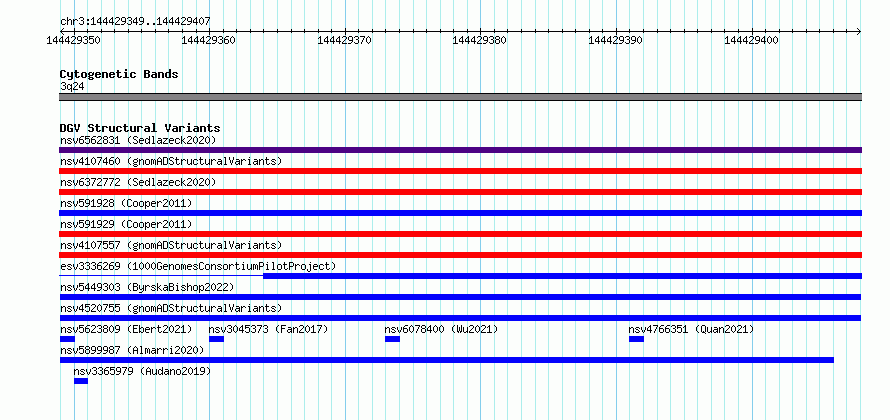Click esv3336269 (1000GenomesConsortiumPilotProject) label
Viewport: 890px width, 420px height.
(198, 266)
